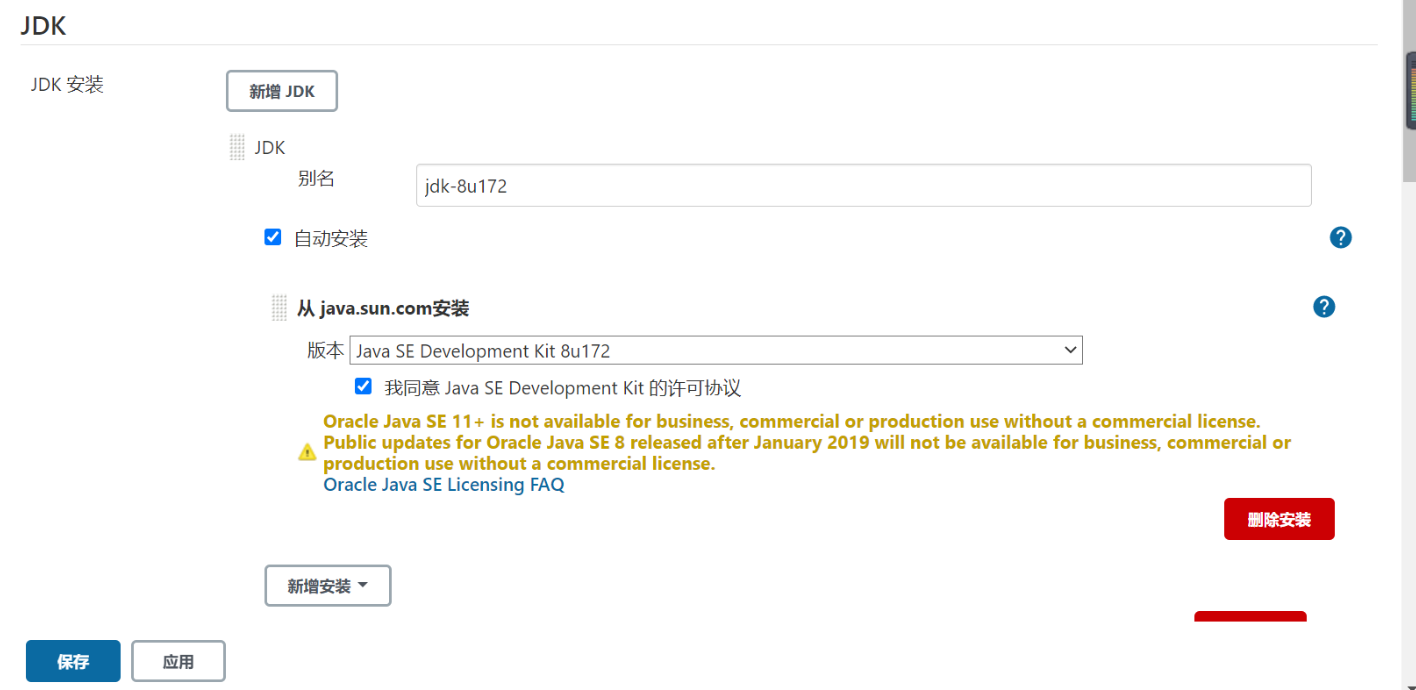
Task: Open help for the 自动安装 option
Action: click(x=1341, y=237)
